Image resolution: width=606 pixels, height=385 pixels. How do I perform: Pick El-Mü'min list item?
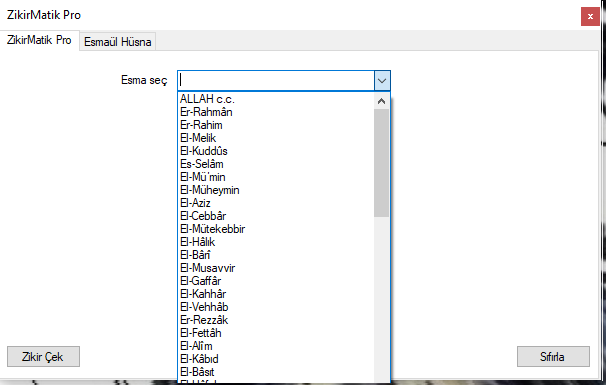pyautogui.click(x=276, y=177)
